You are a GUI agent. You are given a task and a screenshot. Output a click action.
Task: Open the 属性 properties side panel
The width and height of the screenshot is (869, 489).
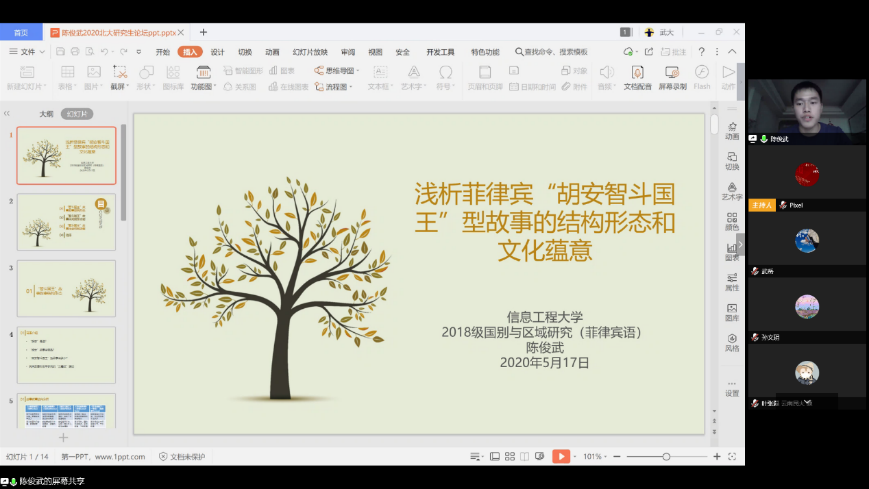click(x=732, y=281)
